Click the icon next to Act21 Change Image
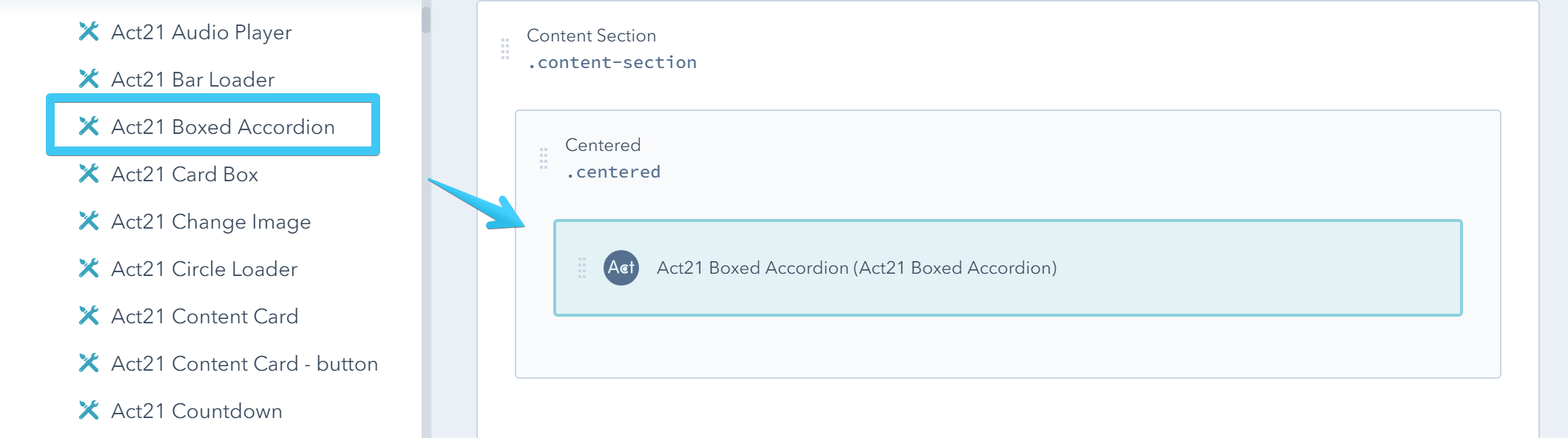1568x438 pixels. [89, 220]
